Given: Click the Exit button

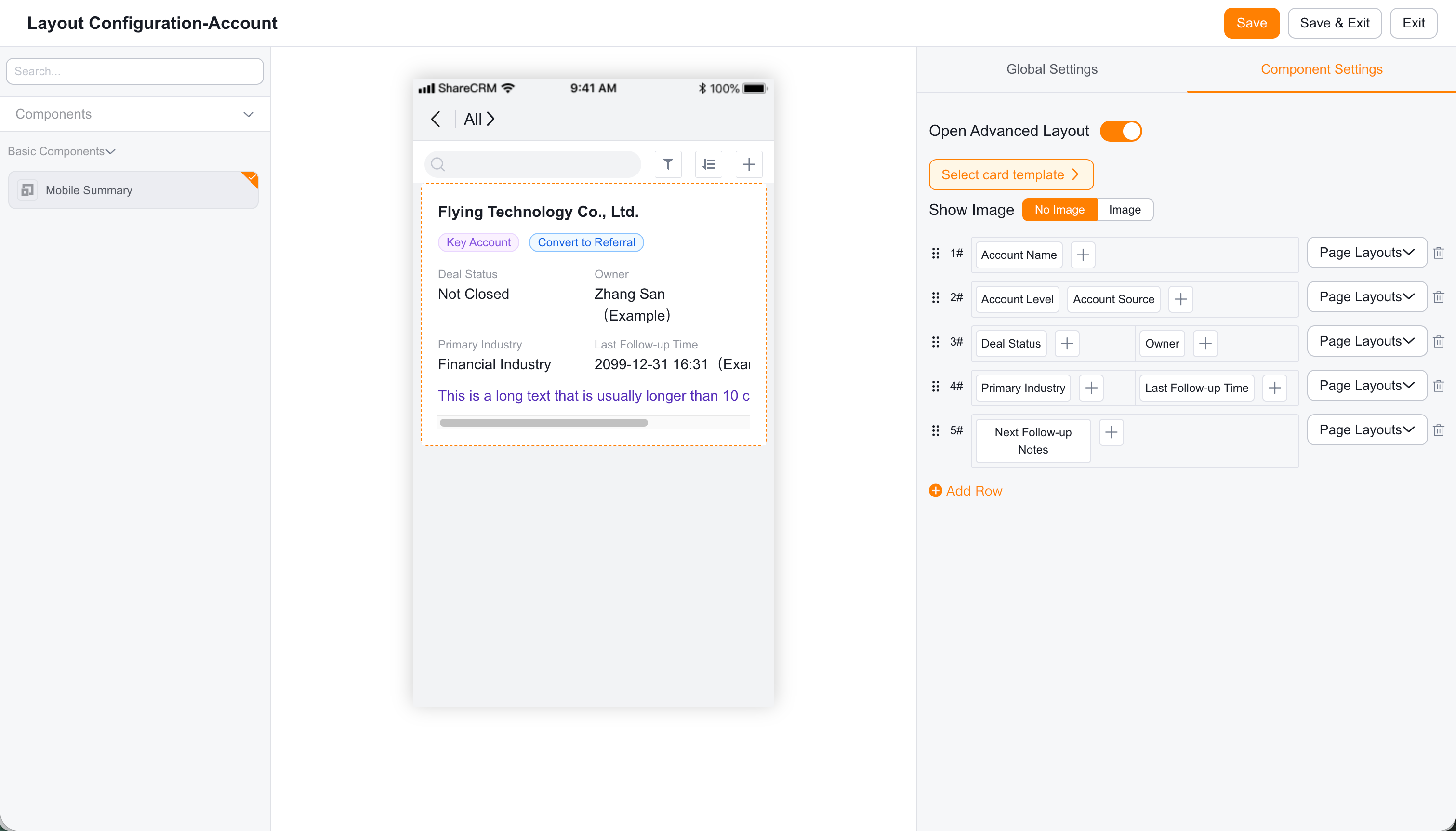Looking at the screenshot, I should [1413, 23].
